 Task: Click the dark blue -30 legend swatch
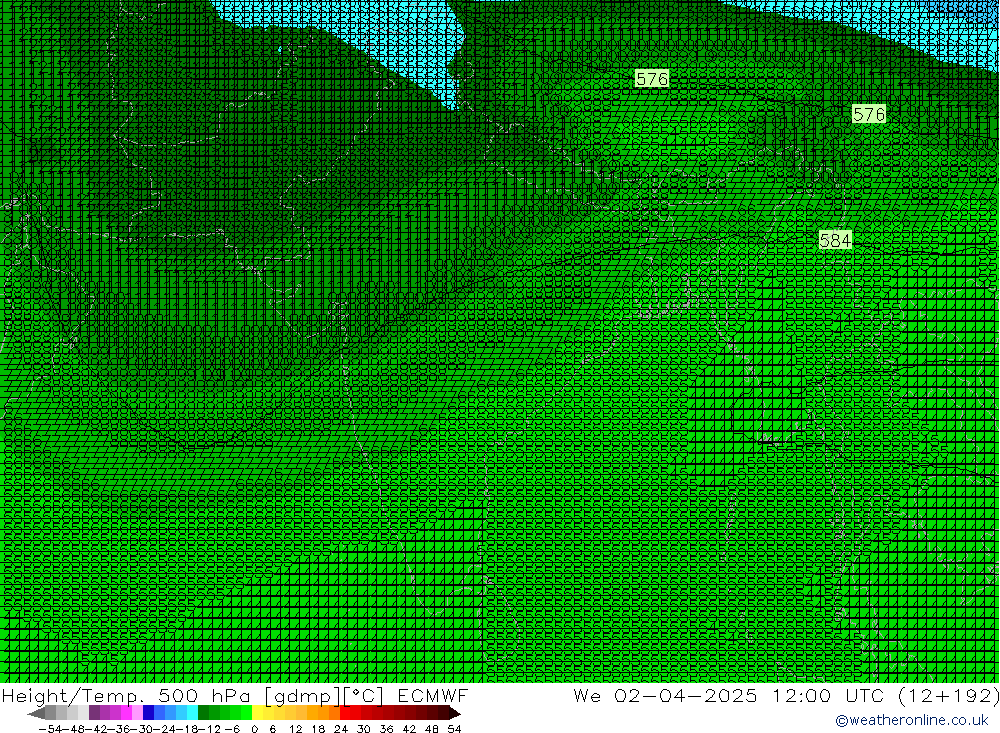coord(148,713)
